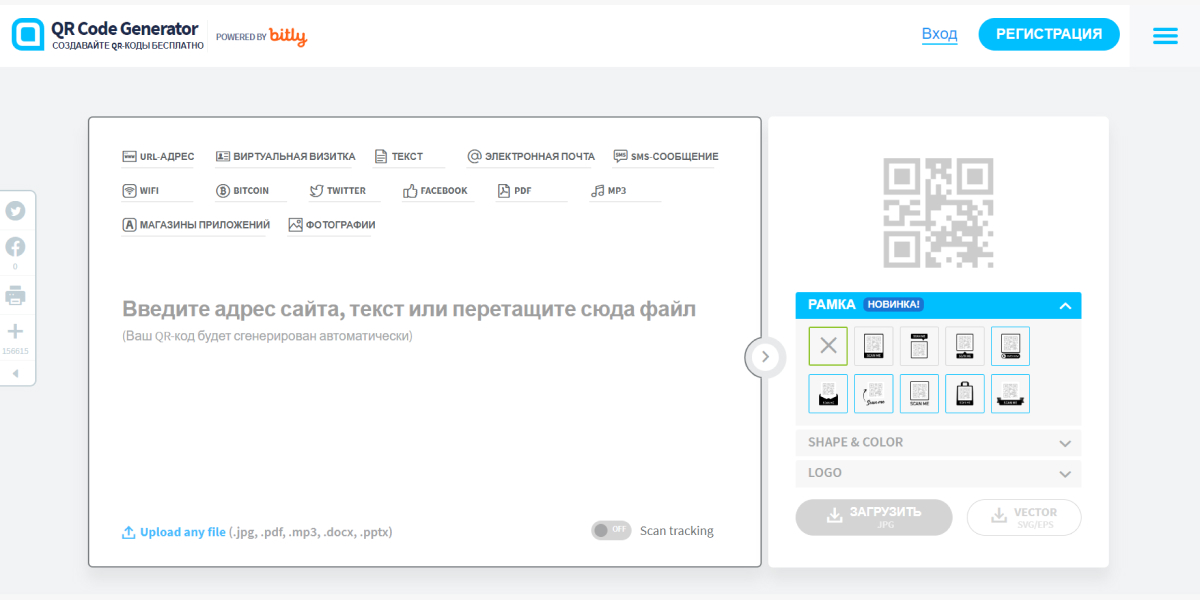Click the Регистрация button

click(1049, 34)
